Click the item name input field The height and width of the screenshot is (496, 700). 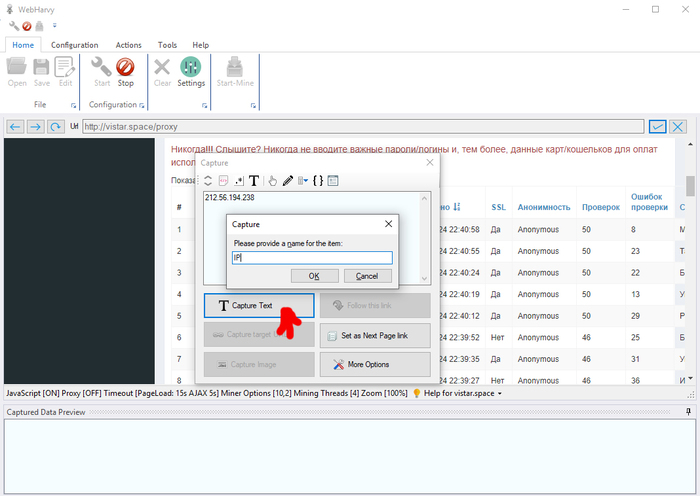pos(312,257)
